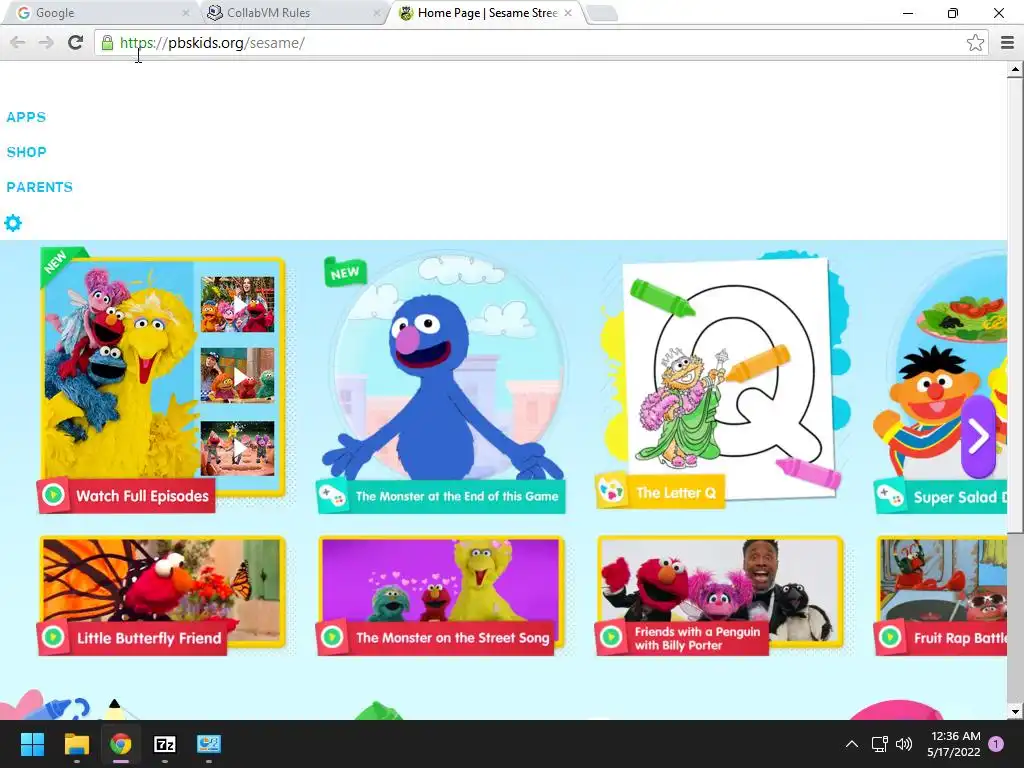Open The Monster at the End of this Game

456,496
